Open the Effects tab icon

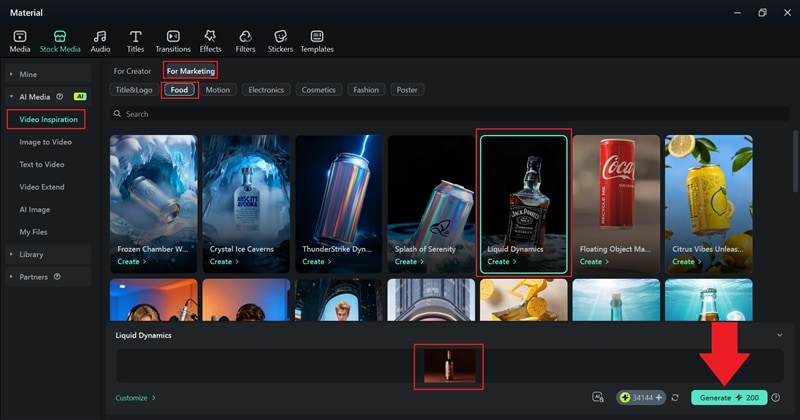(x=210, y=36)
